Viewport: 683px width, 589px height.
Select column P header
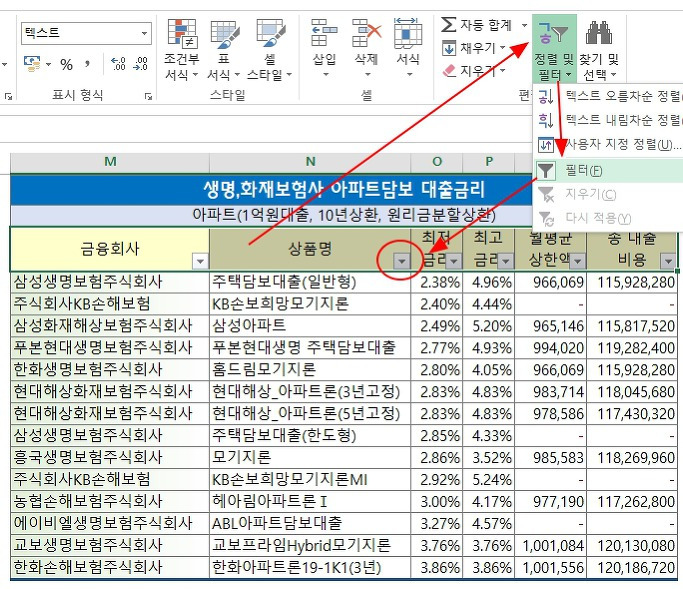click(x=489, y=162)
